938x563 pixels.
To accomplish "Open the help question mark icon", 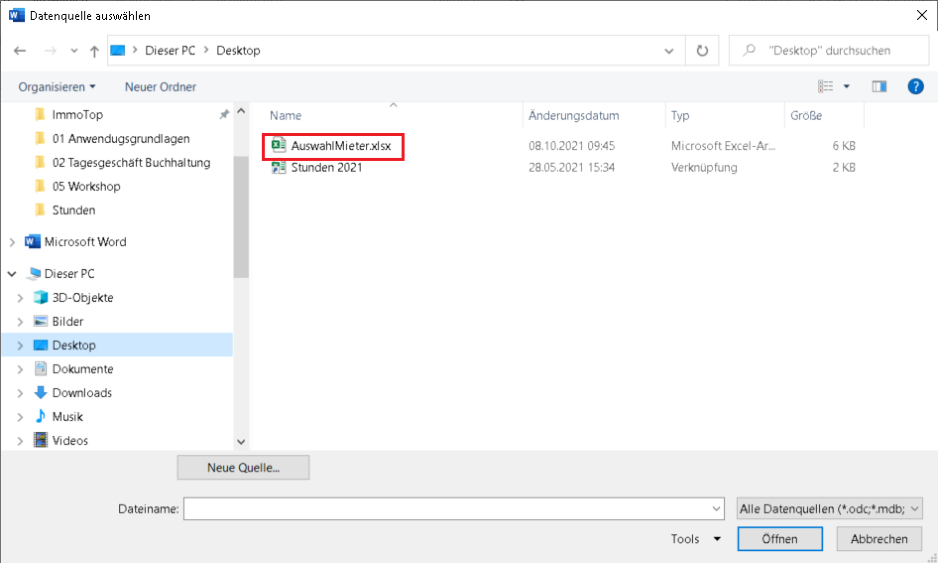I will 915,87.
